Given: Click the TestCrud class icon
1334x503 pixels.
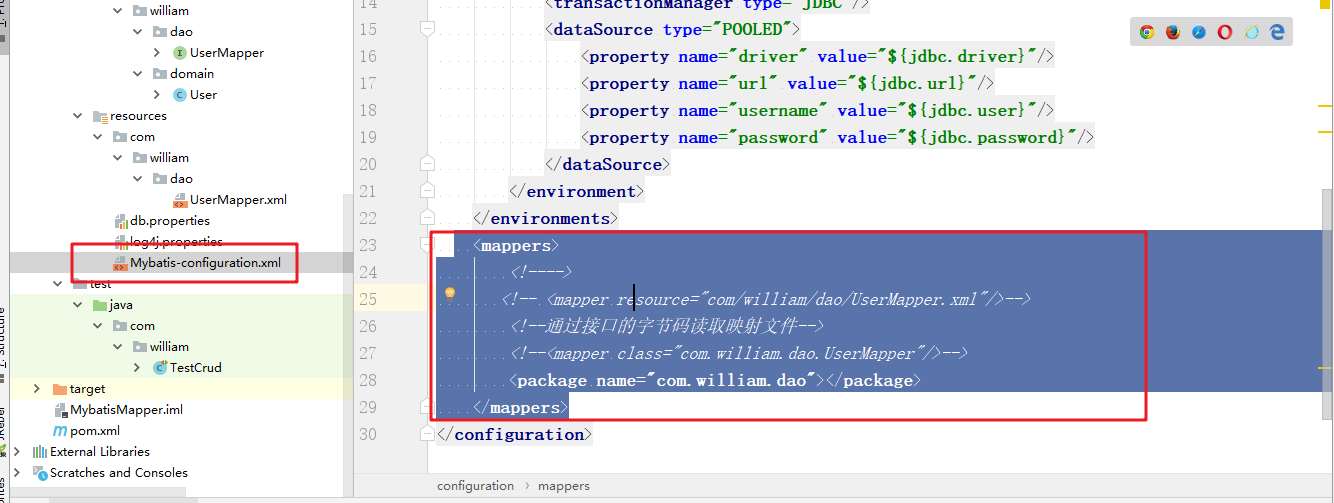Looking at the screenshot, I should point(159,368).
